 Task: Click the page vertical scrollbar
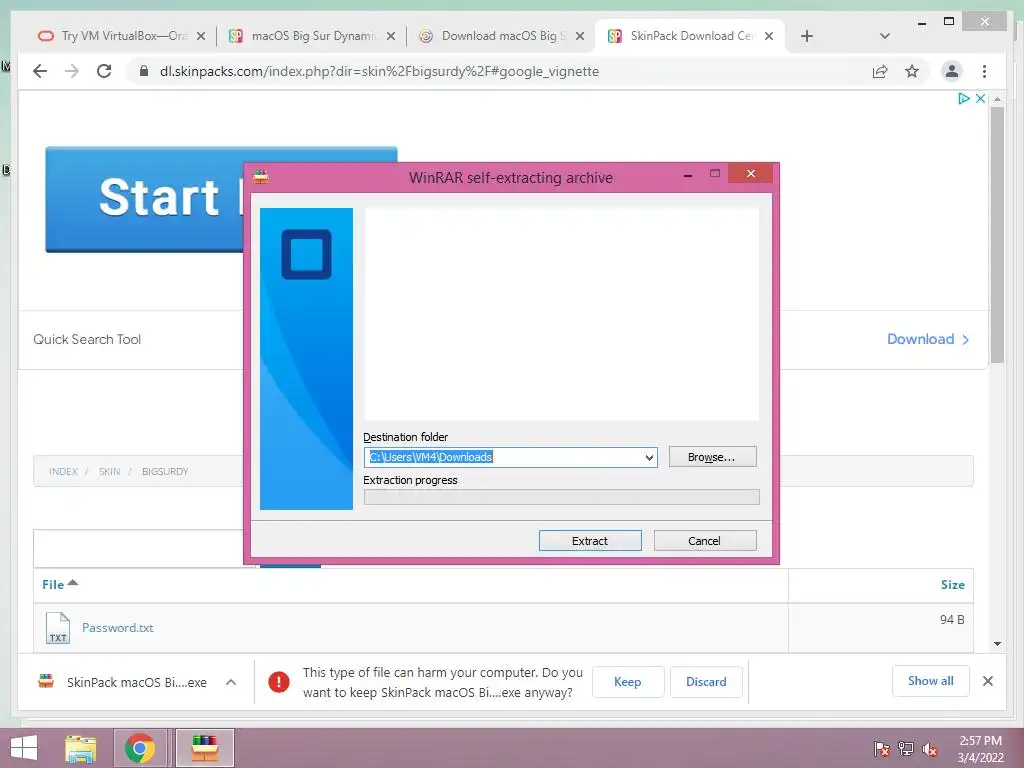point(997,235)
